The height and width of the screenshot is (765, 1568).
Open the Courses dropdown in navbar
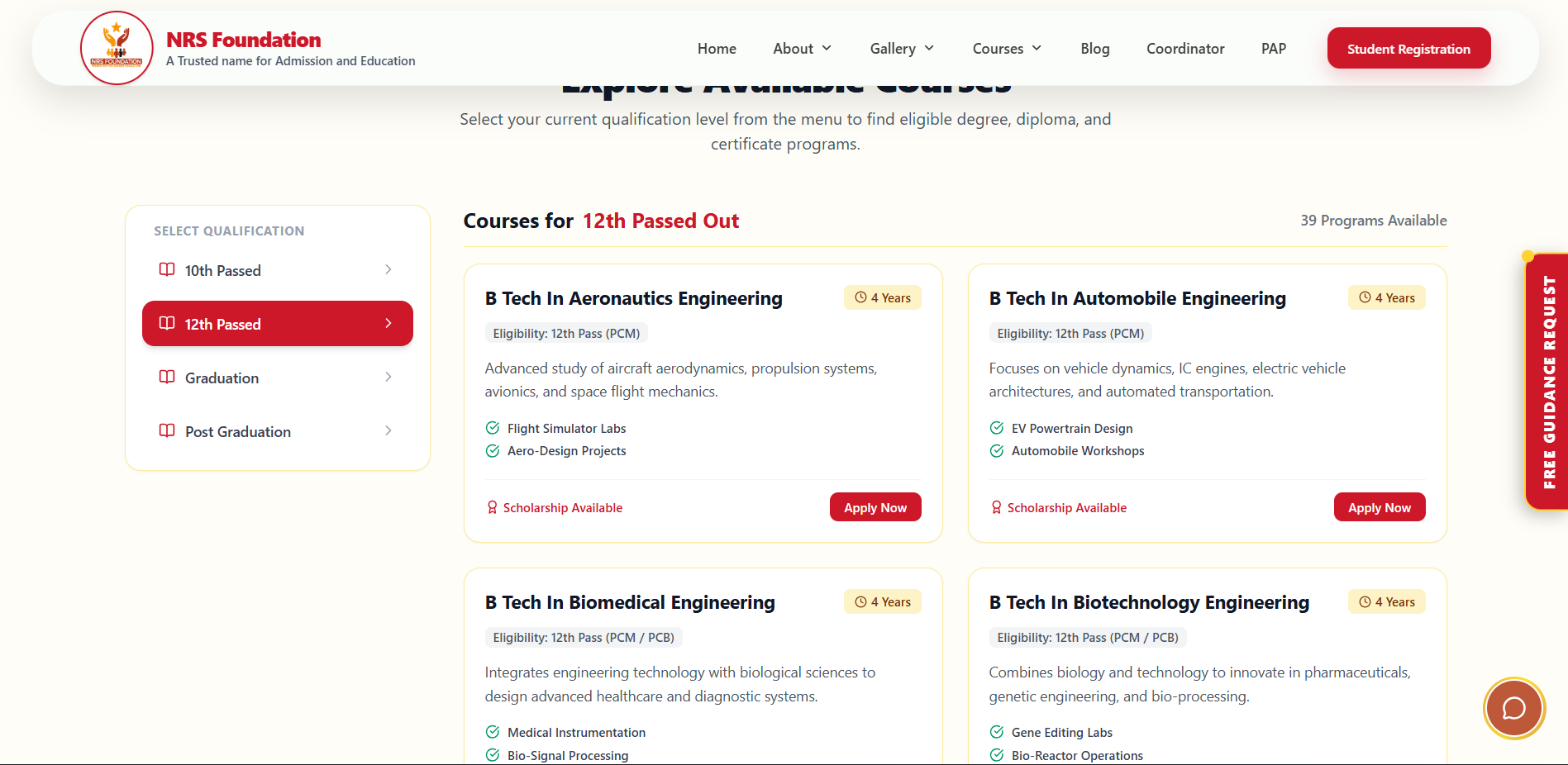coord(1007,49)
